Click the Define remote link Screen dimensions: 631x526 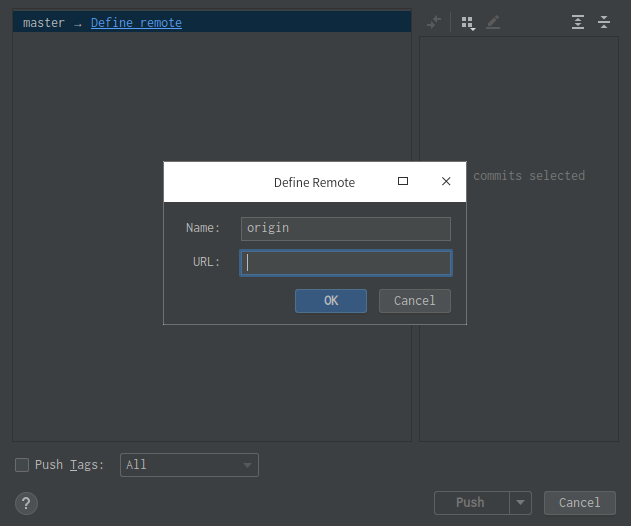pyautogui.click(x=136, y=23)
